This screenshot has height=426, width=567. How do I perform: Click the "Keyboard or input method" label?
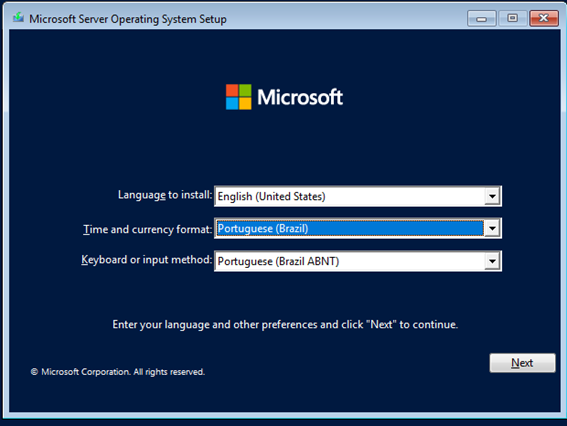point(146,260)
